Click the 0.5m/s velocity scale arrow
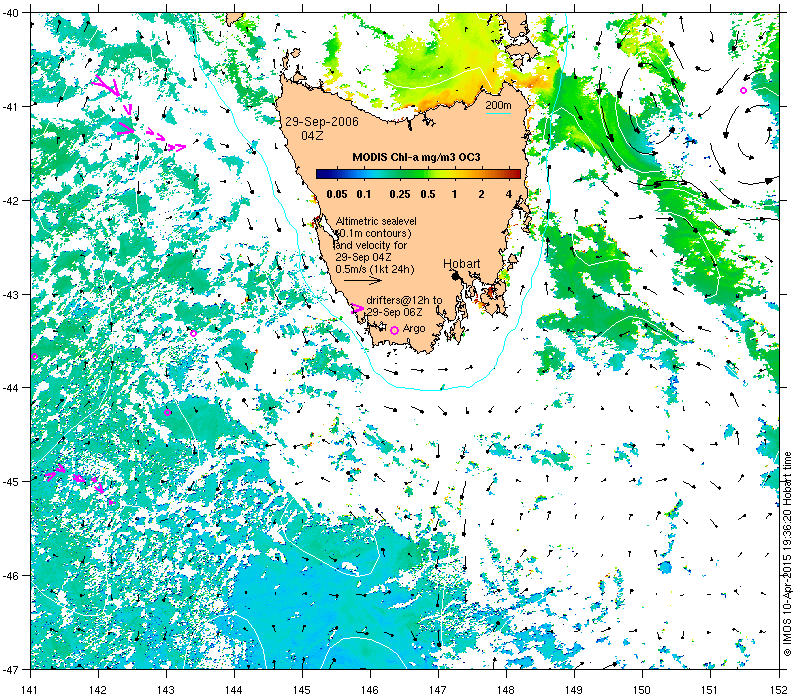The image size is (800, 700). pos(363,280)
